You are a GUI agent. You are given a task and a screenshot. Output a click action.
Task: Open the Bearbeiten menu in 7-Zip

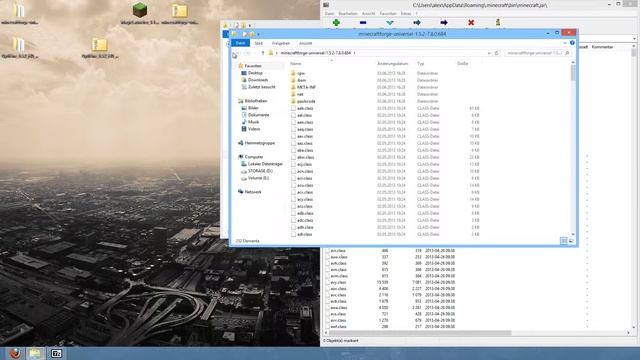click(348, 13)
